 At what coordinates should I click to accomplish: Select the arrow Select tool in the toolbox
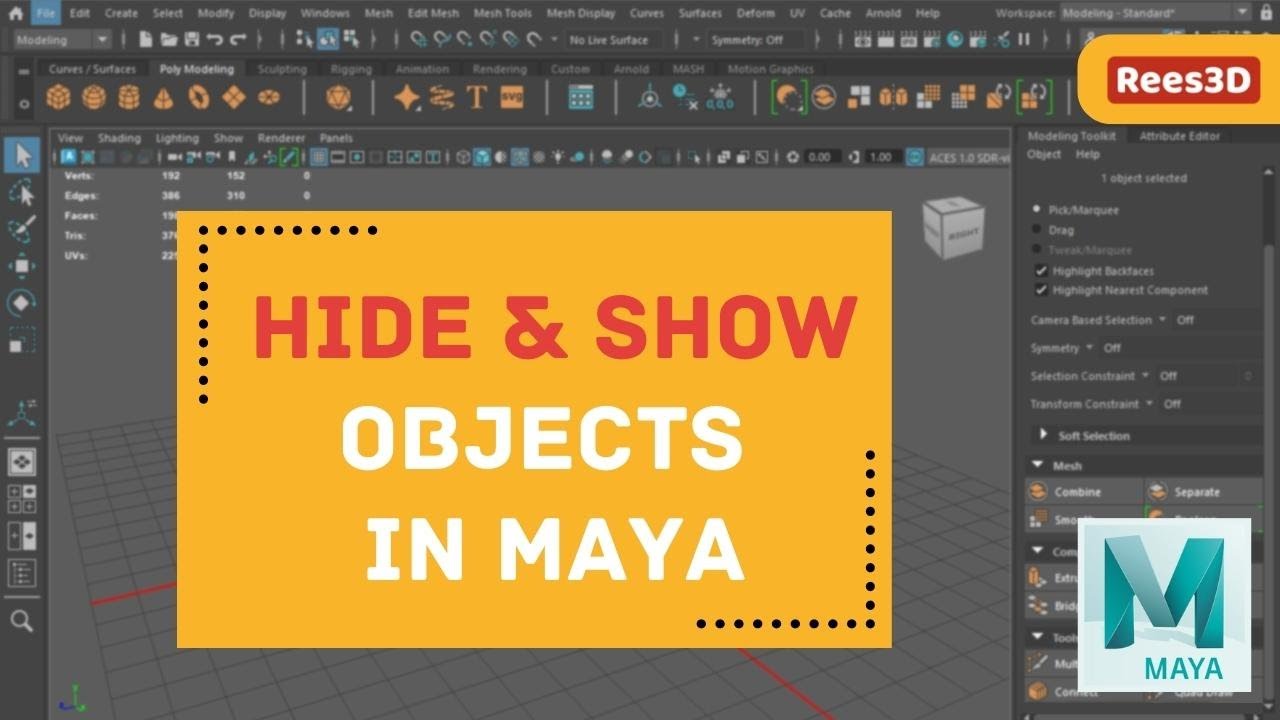tap(22, 155)
